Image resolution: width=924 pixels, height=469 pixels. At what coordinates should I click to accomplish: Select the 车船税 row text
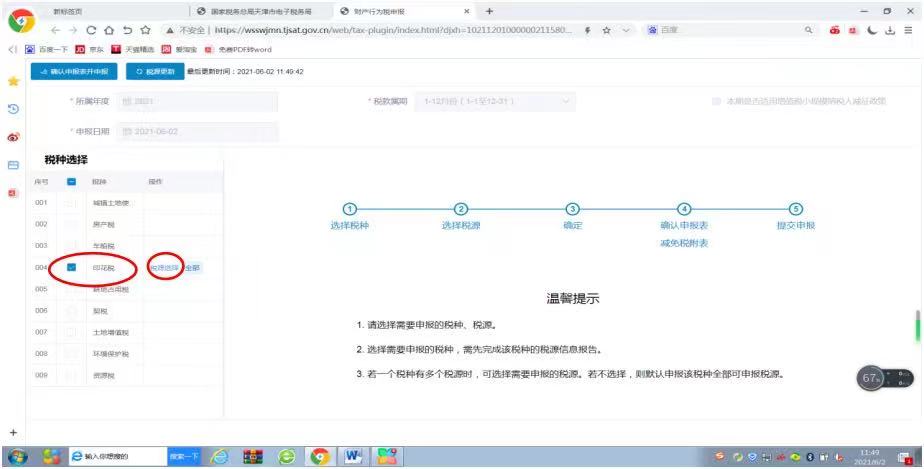coord(104,246)
